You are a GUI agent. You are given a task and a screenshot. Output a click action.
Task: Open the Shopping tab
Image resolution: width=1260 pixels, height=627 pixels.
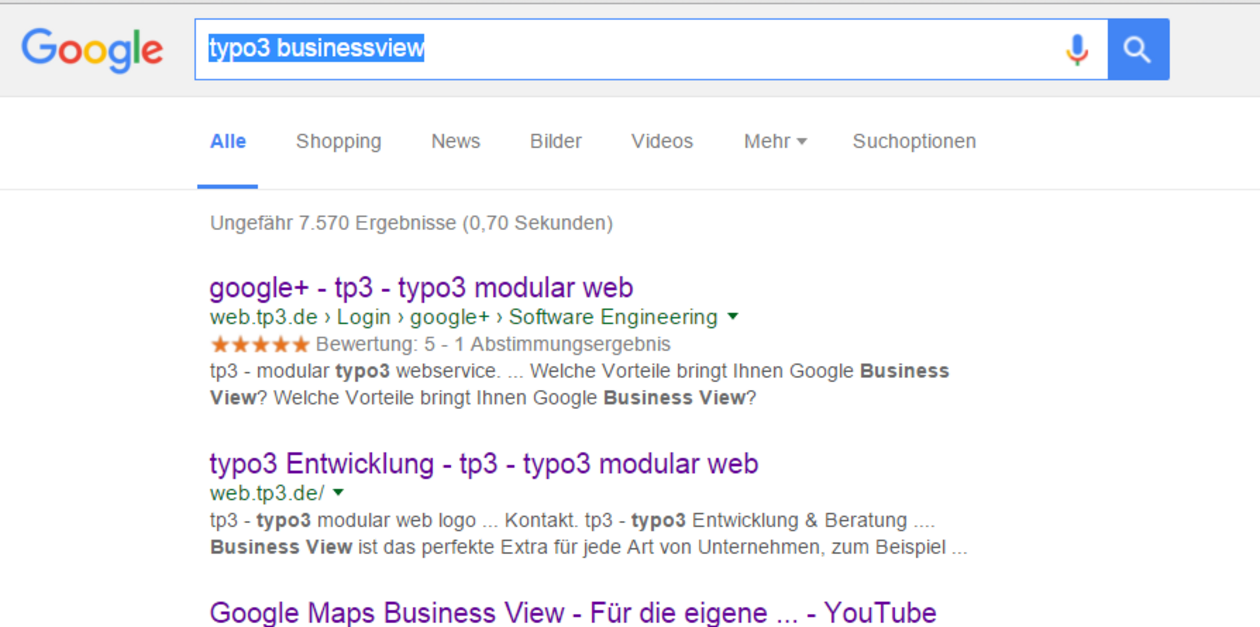338,141
